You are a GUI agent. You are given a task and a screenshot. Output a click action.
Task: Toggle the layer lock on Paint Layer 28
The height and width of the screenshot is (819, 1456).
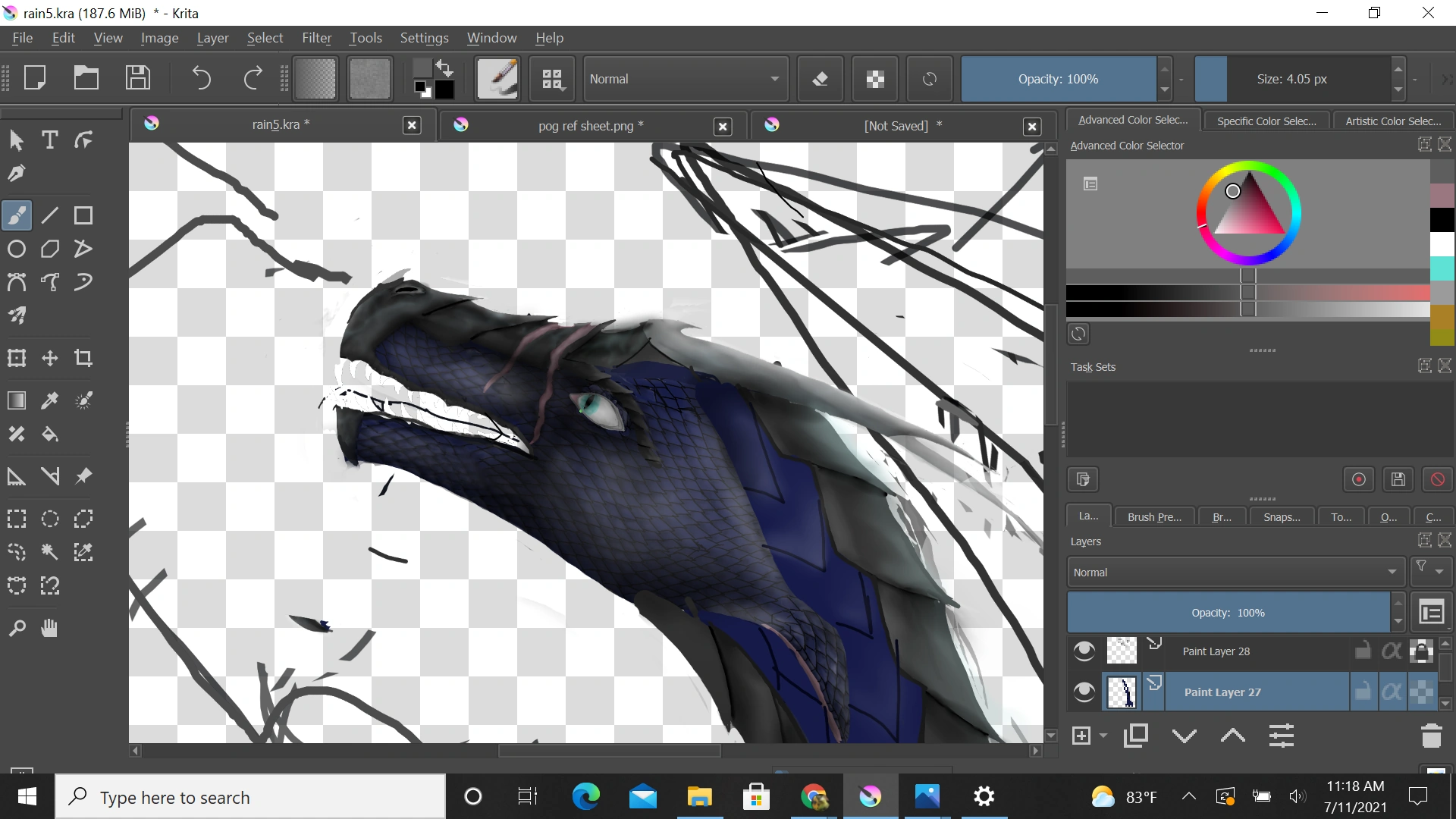(1363, 650)
